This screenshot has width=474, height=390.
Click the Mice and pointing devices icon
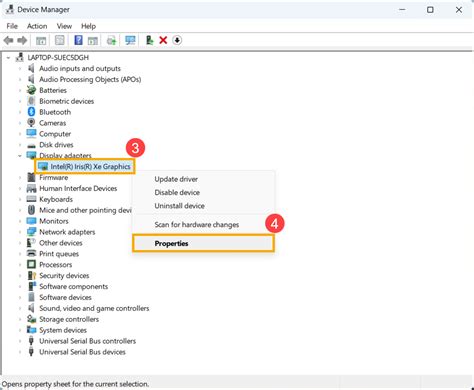[31, 210]
